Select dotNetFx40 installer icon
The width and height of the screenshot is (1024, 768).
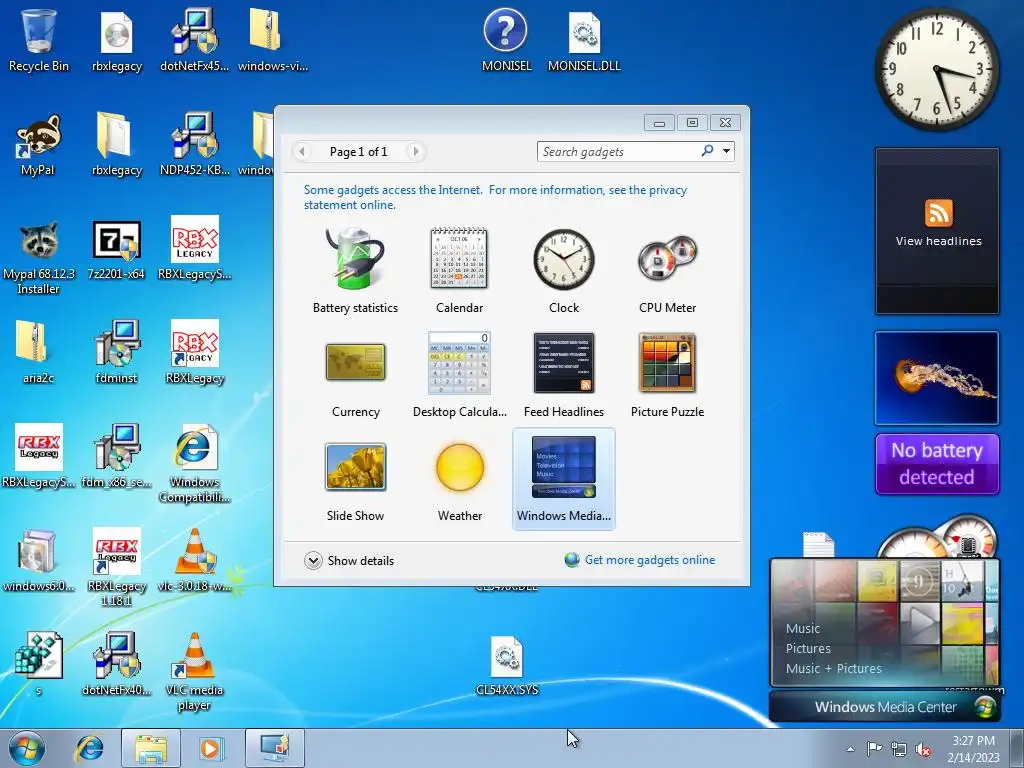(116, 664)
